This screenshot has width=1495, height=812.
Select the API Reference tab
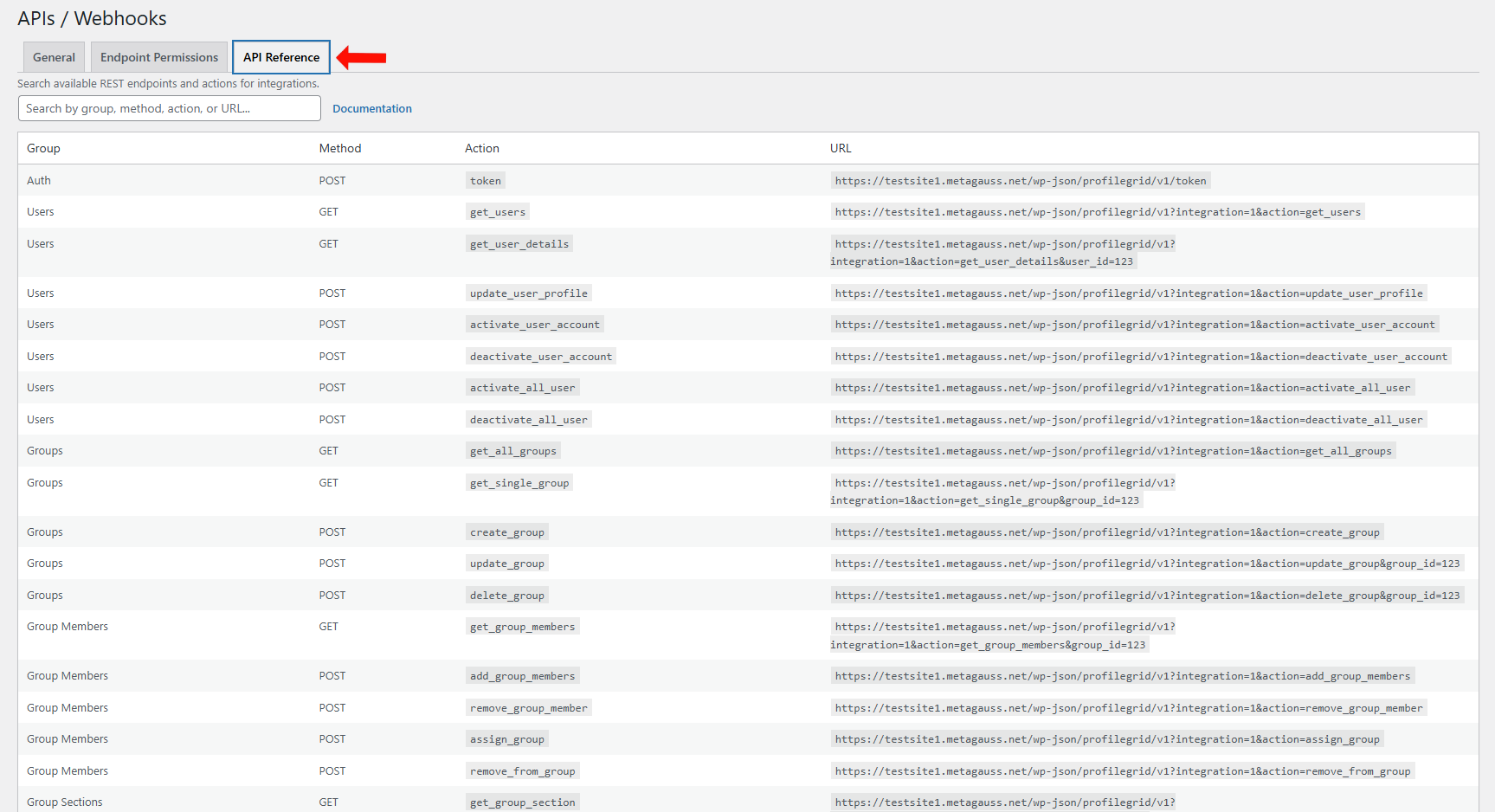(281, 57)
